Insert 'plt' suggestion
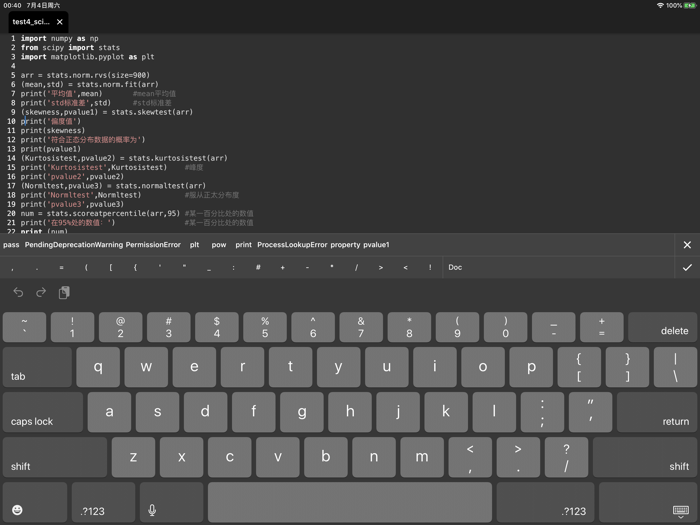700x525 pixels. click(194, 245)
